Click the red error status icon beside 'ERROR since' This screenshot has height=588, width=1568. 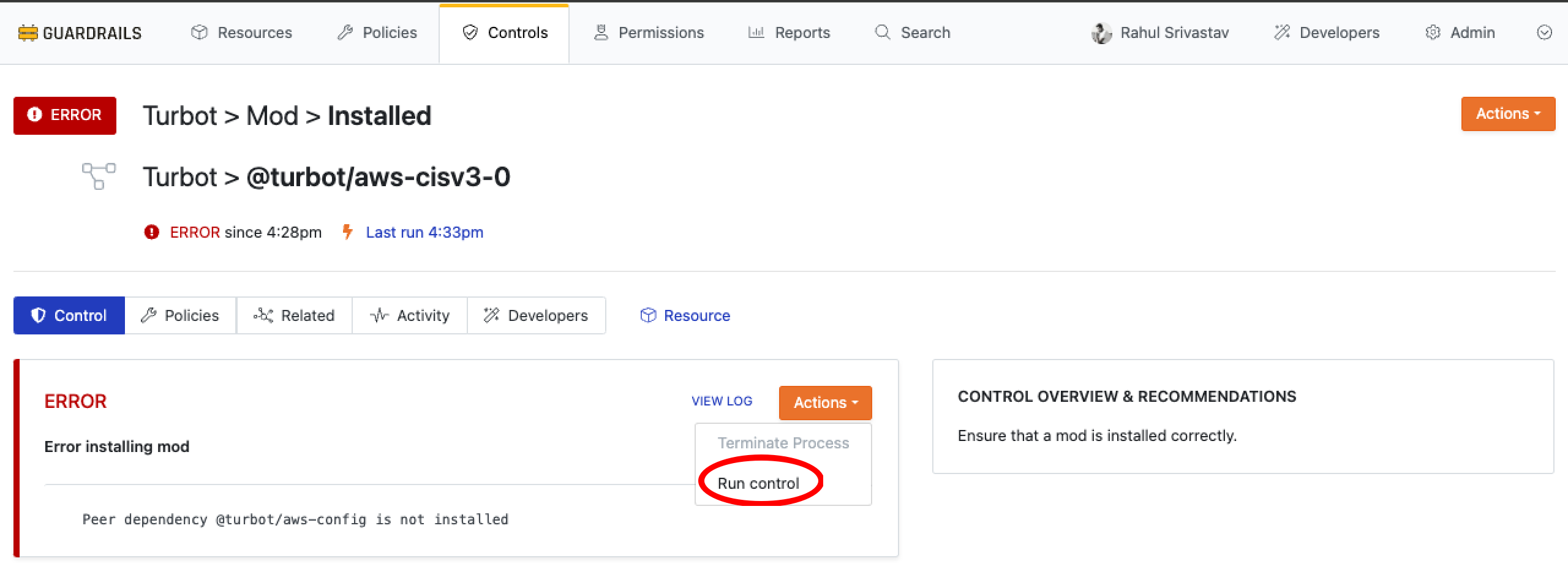[151, 233]
